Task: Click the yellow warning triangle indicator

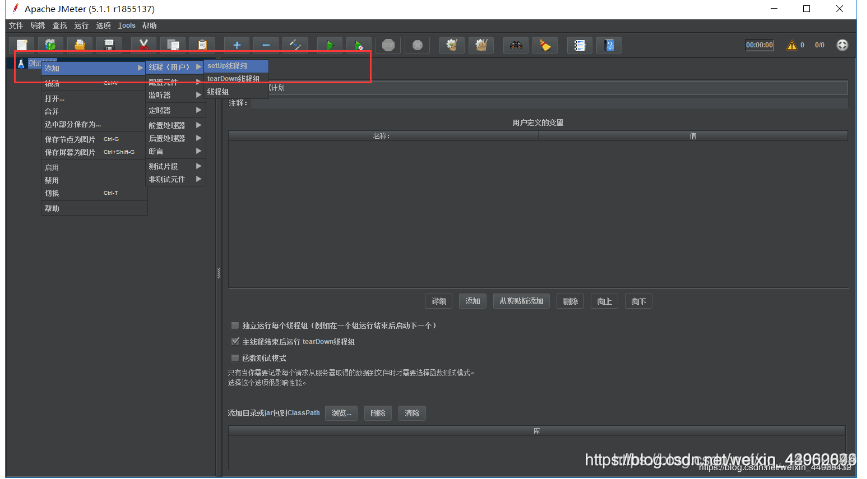Action: click(x=792, y=45)
